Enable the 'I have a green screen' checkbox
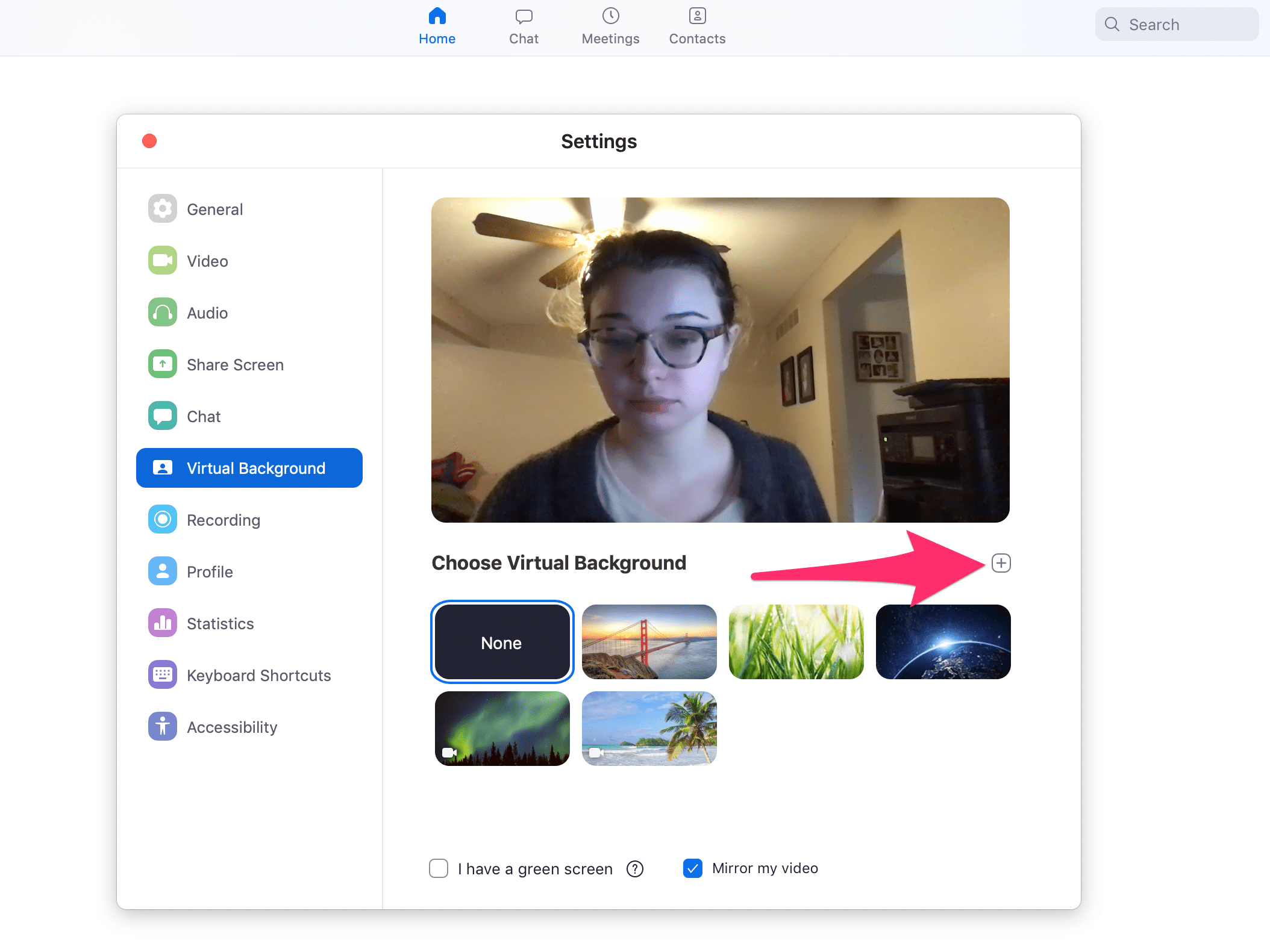This screenshot has height=952, width=1270. point(439,868)
